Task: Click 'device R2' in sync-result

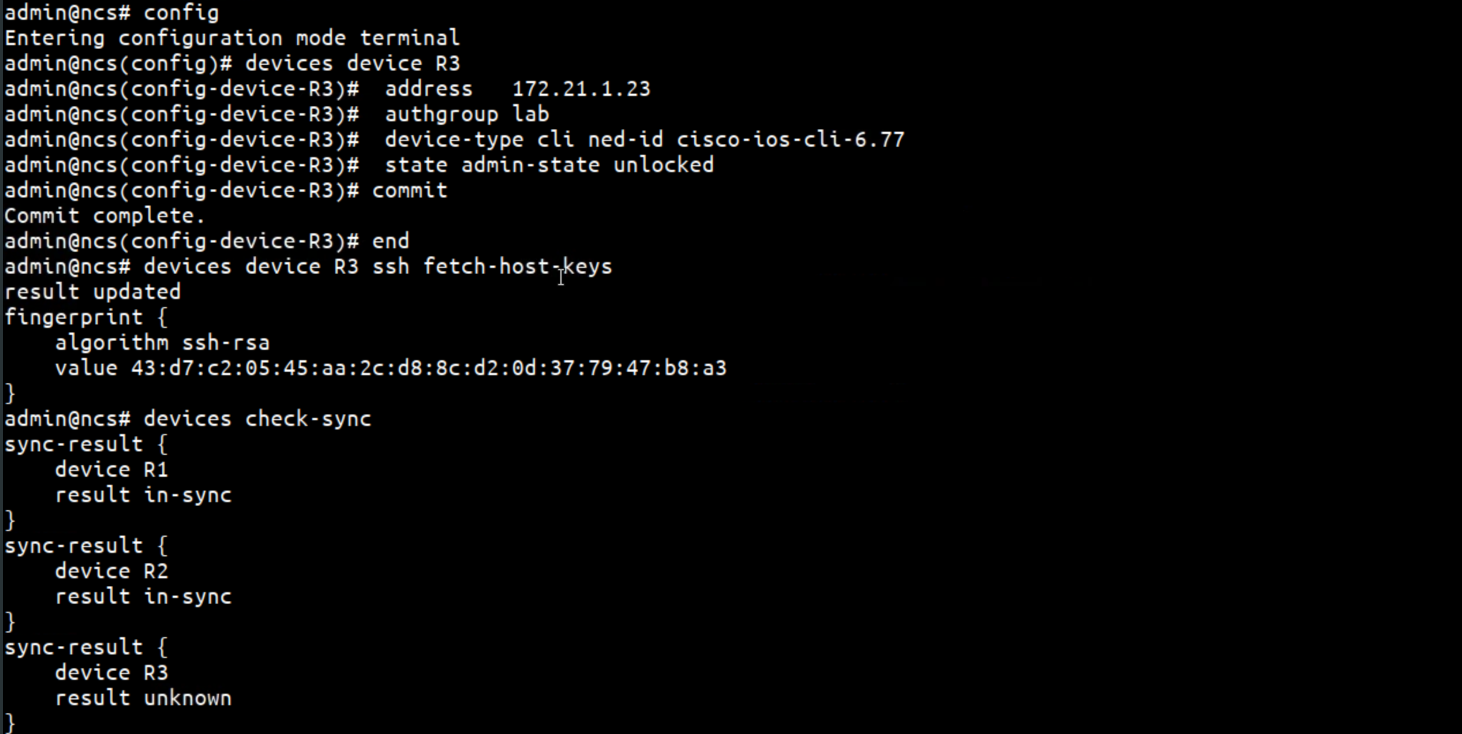Action: pos(112,571)
